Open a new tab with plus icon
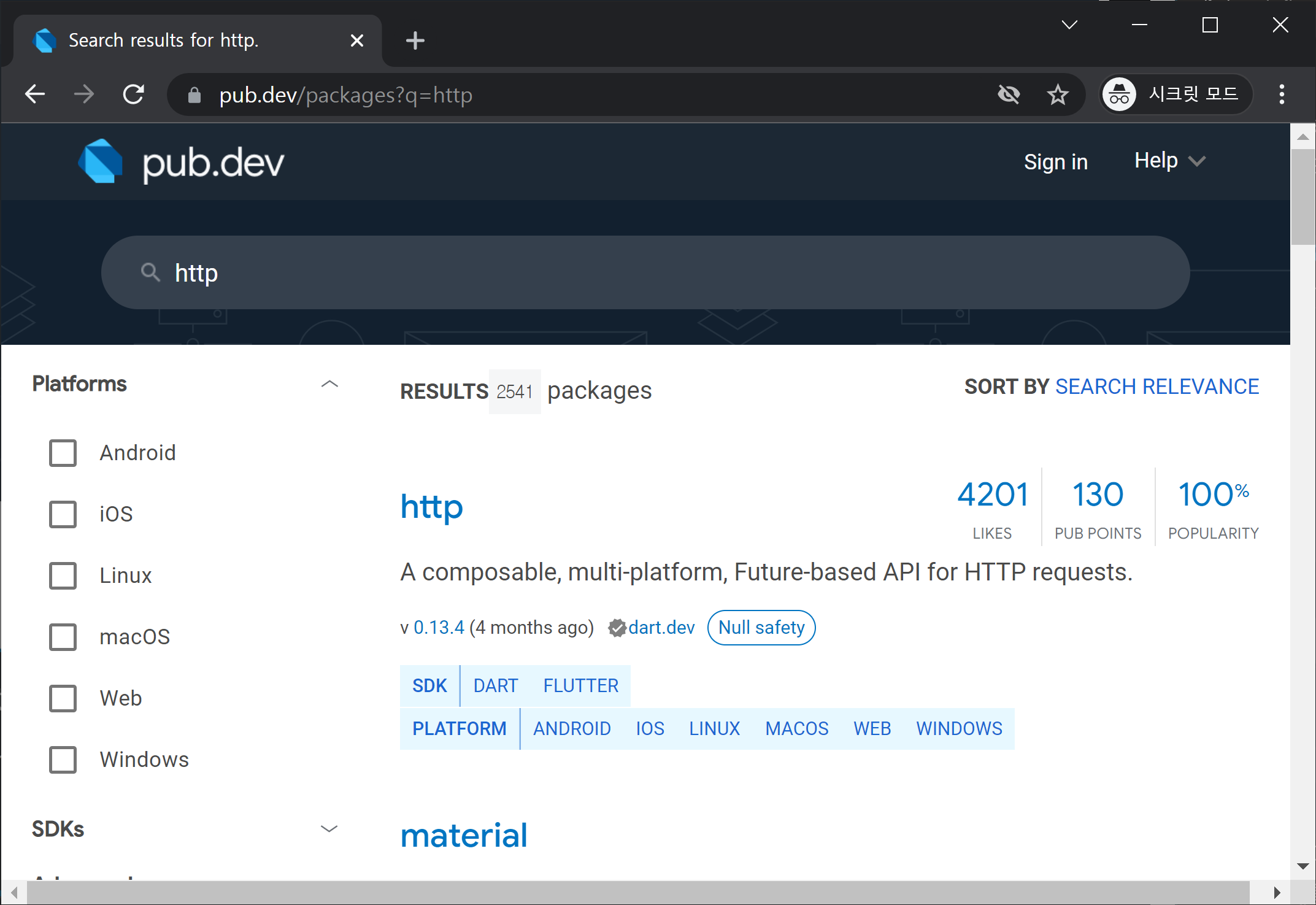Image resolution: width=1316 pixels, height=905 pixels. pos(415,40)
